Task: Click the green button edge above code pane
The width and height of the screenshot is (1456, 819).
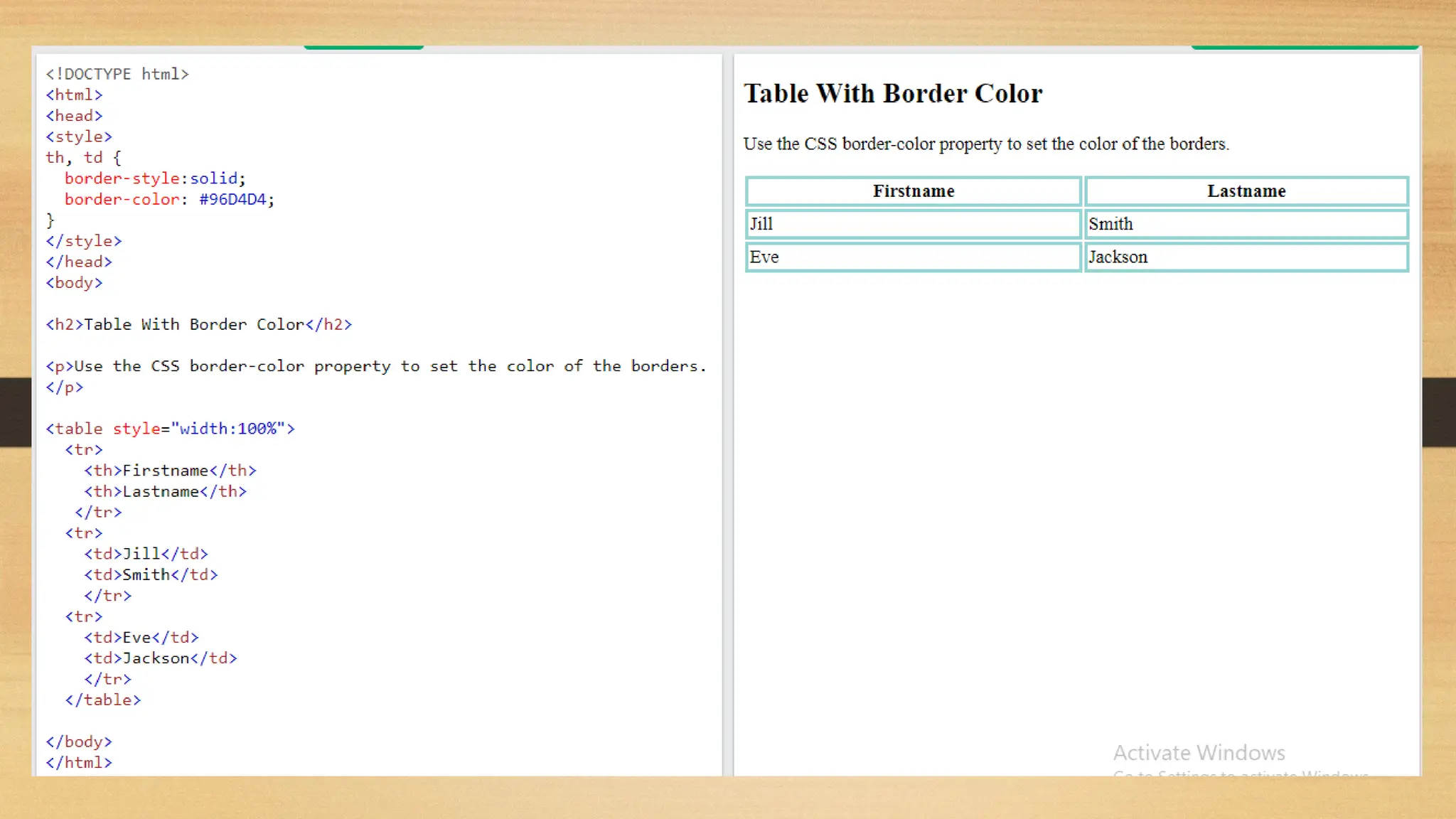Action: [364, 47]
